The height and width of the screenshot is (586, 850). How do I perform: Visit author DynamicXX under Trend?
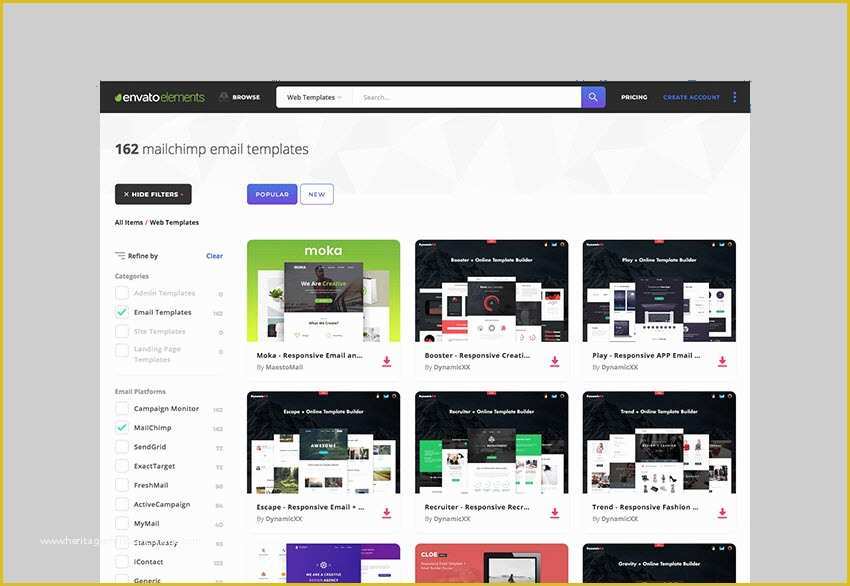click(x=620, y=519)
